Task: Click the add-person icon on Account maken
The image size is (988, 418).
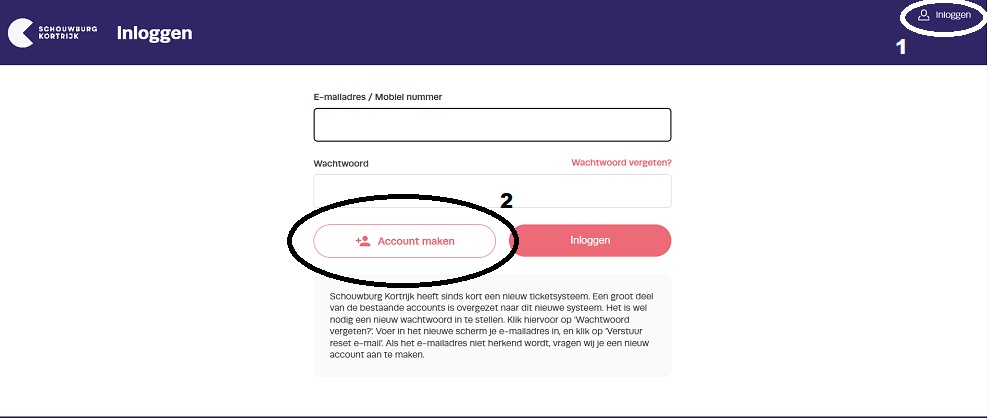Action: pos(363,241)
